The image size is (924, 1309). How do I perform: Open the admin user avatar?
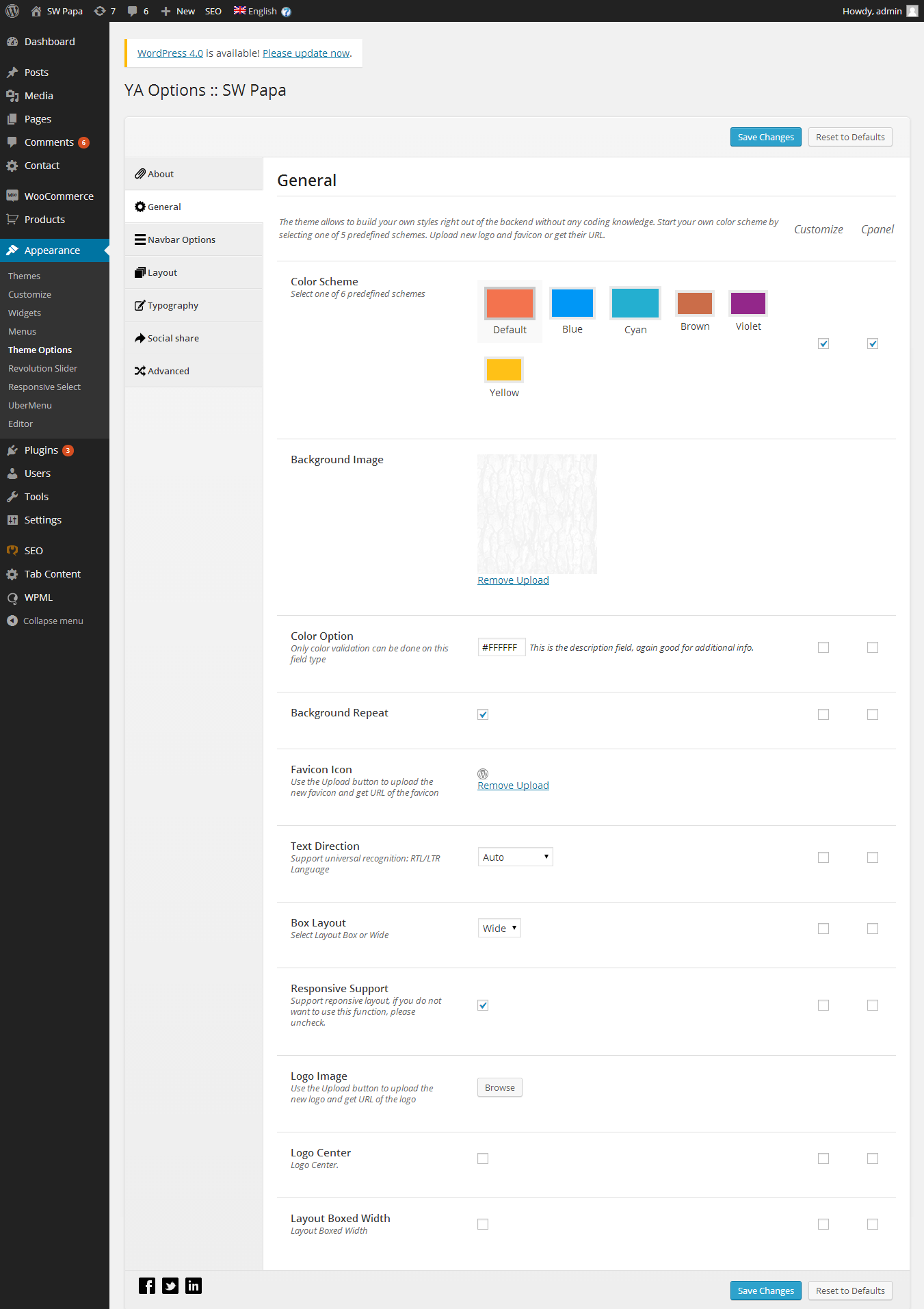coord(912,11)
